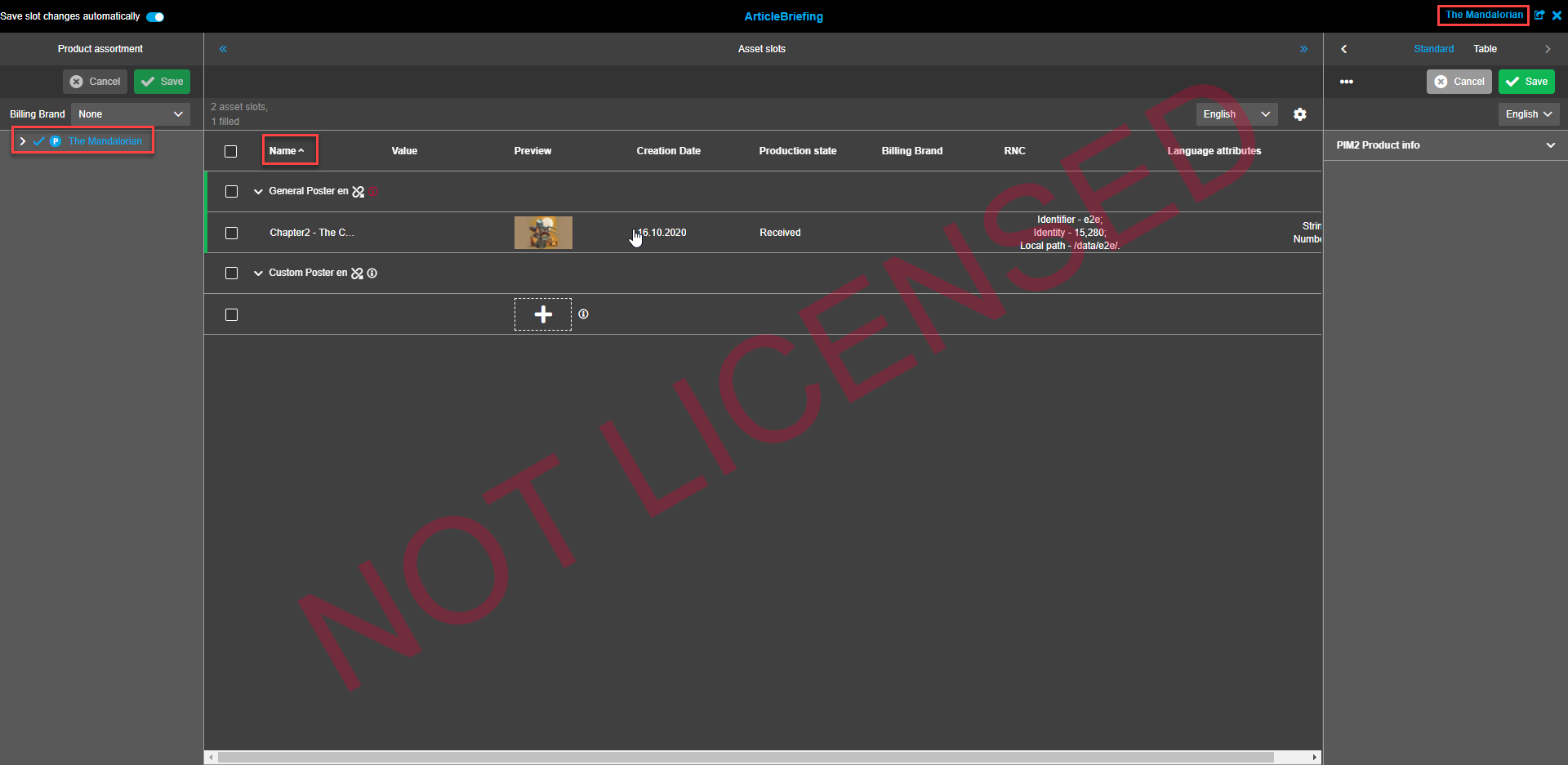Viewport: 1568px width, 765px height.
Task: Open detail panel English language dropdown
Action: click(1529, 114)
